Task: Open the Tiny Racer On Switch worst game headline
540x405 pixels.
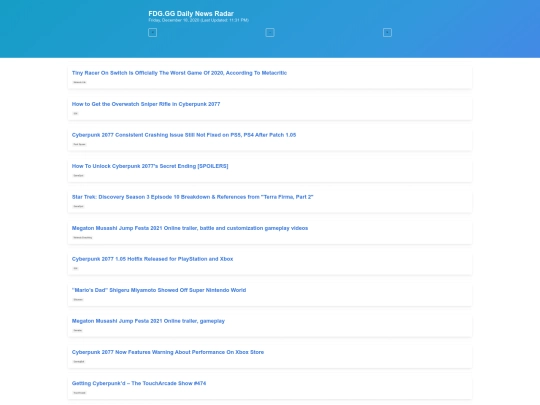Action: coord(179,73)
